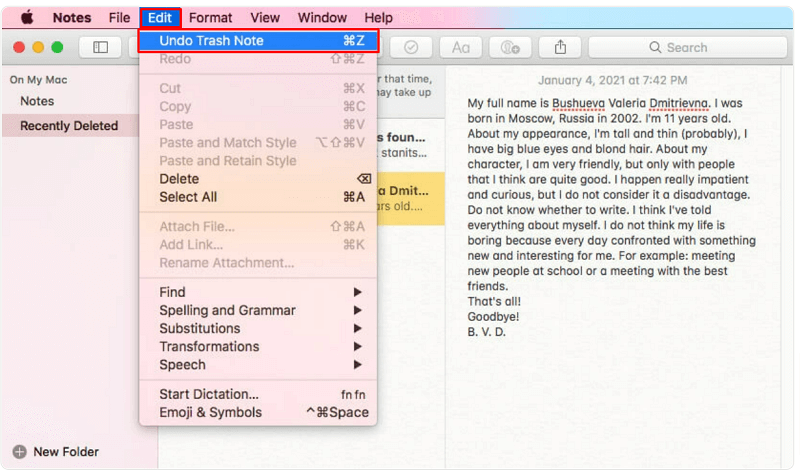The width and height of the screenshot is (800, 475).
Task: Click the note date January 4, 2021
Action: [x=612, y=80]
